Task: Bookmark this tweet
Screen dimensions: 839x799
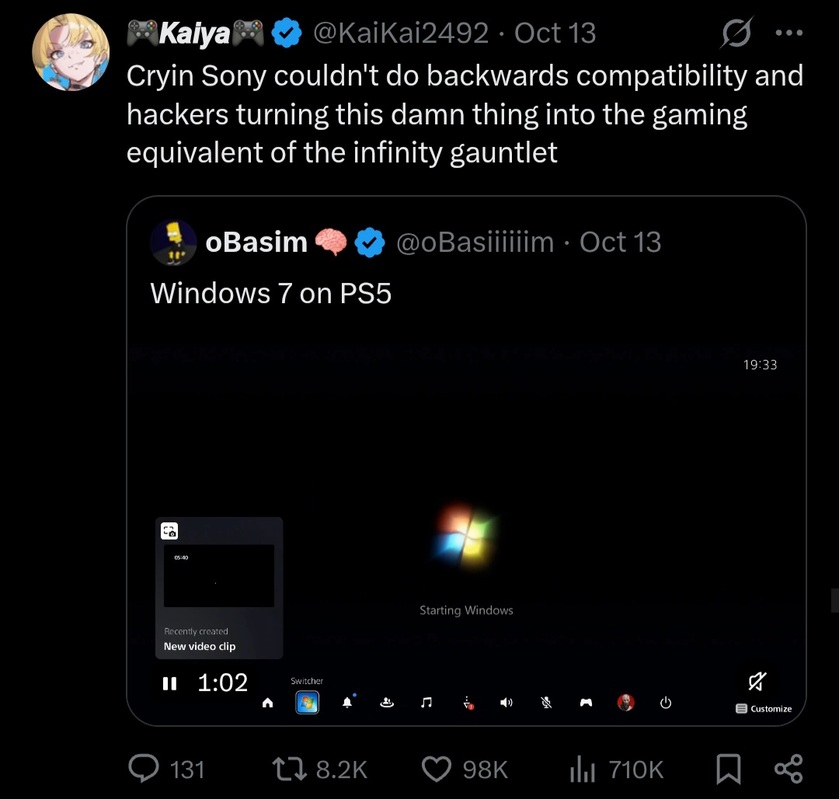Action: [728, 769]
